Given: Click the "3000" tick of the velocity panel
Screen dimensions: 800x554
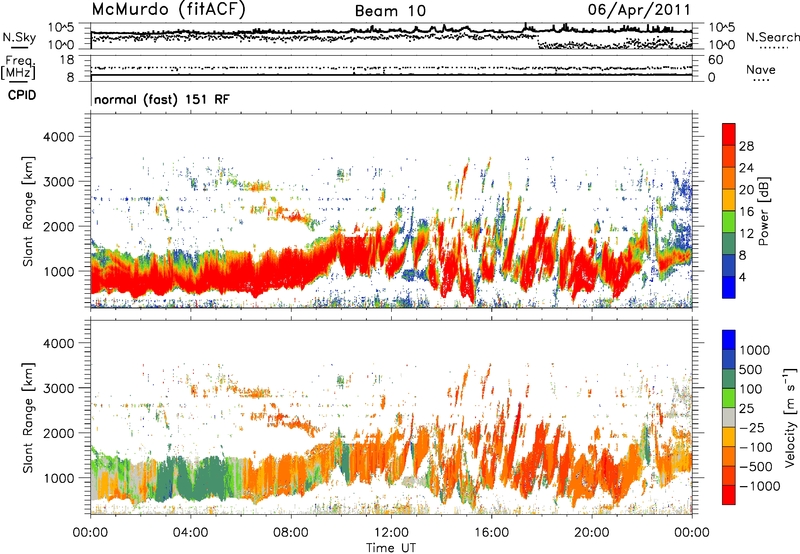Looking at the screenshot, I should click(59, 388).
